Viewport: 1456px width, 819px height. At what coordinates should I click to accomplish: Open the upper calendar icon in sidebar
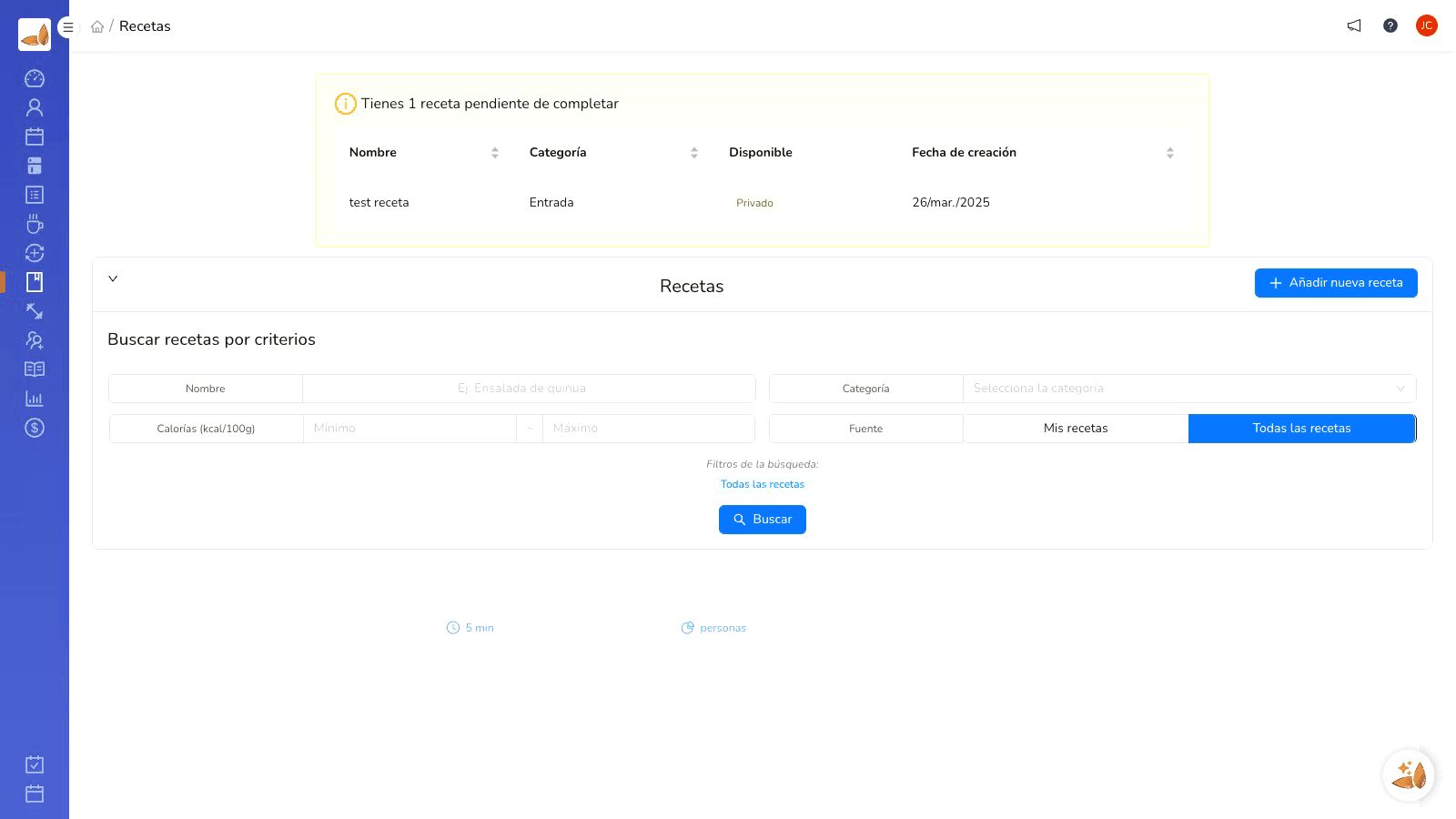[x=35, y=136]
